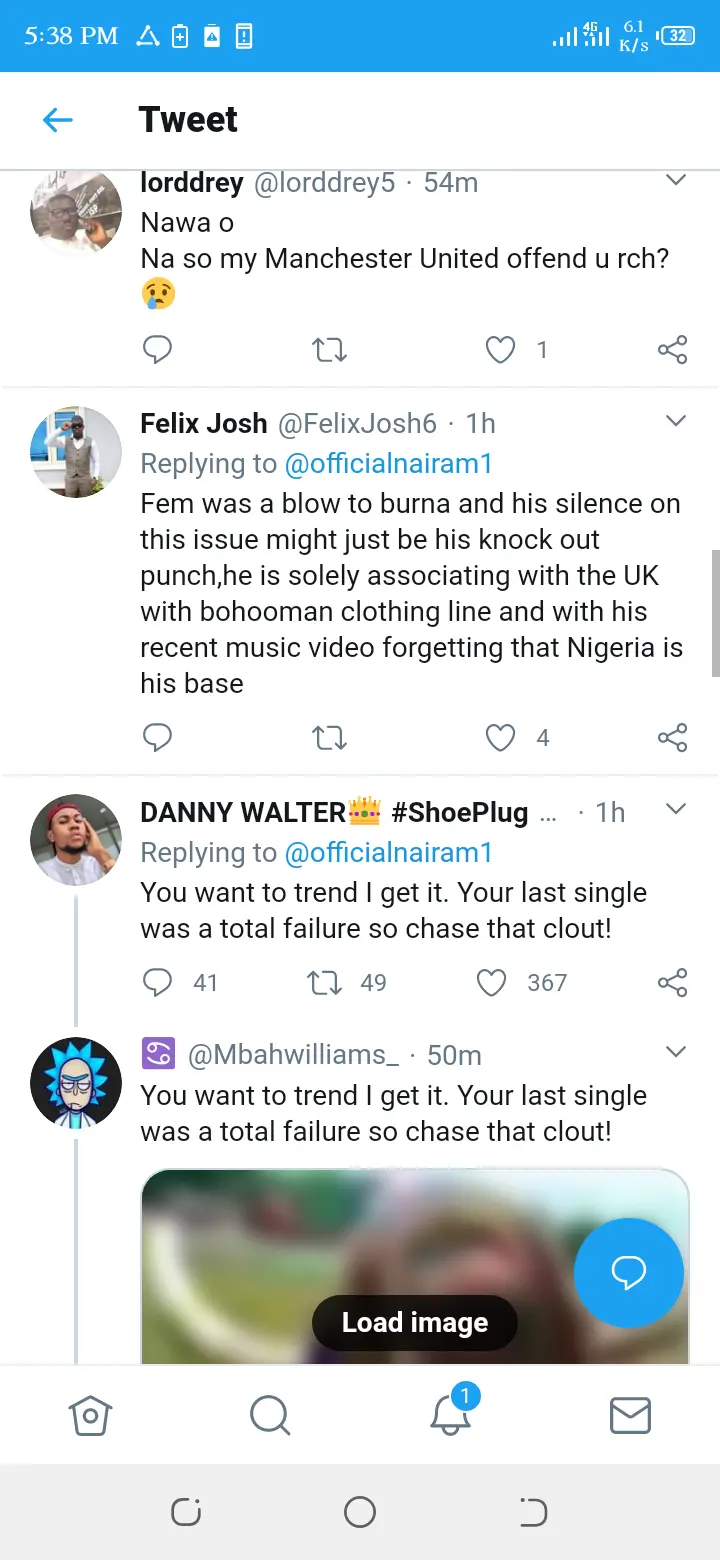This screenshot has width=720, height=1560.
Task: Retweet Felix Josh's tweet
Action: click(x=329, y=738)
